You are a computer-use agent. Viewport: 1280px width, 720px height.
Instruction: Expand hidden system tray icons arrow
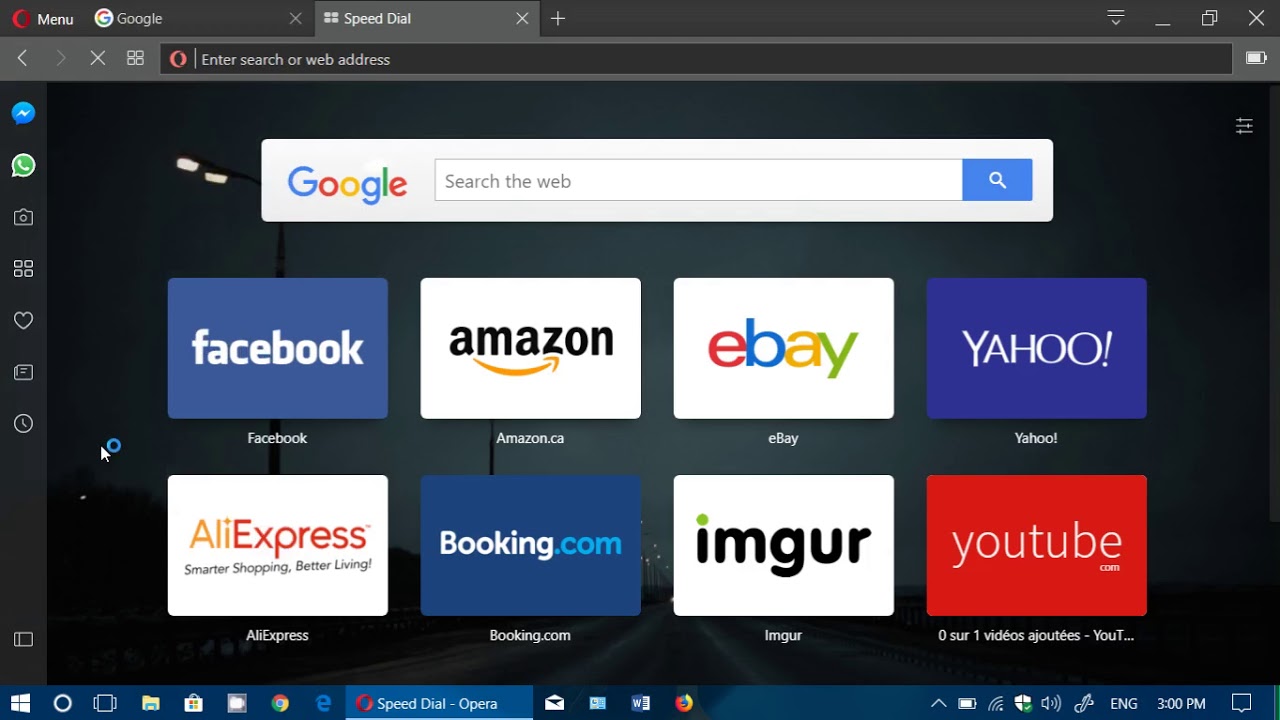(x=938, y=703)
